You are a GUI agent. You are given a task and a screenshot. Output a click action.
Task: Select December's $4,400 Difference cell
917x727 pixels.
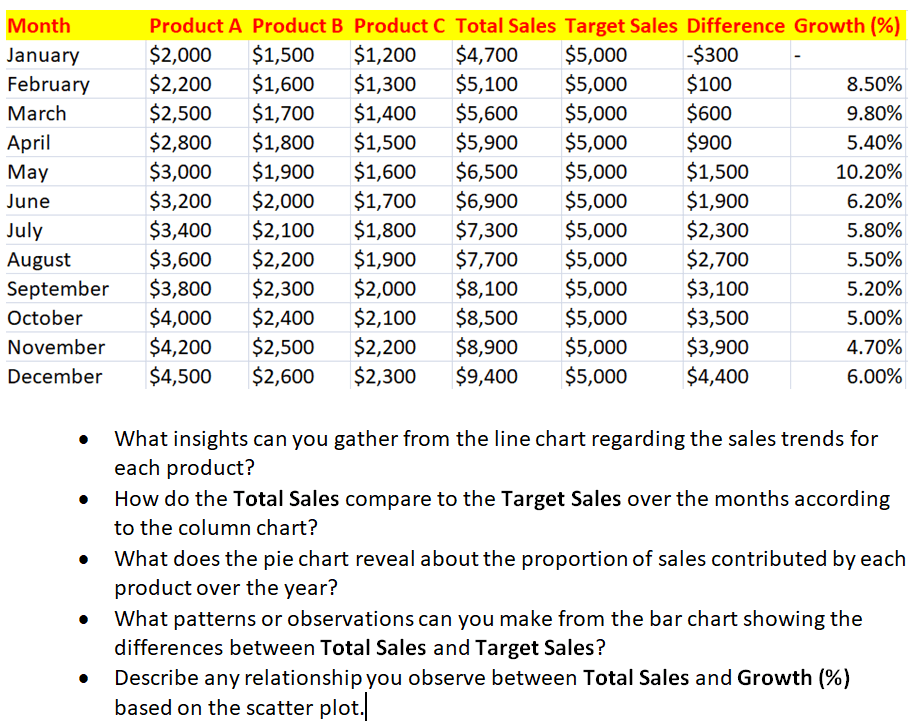pos(716,377)
